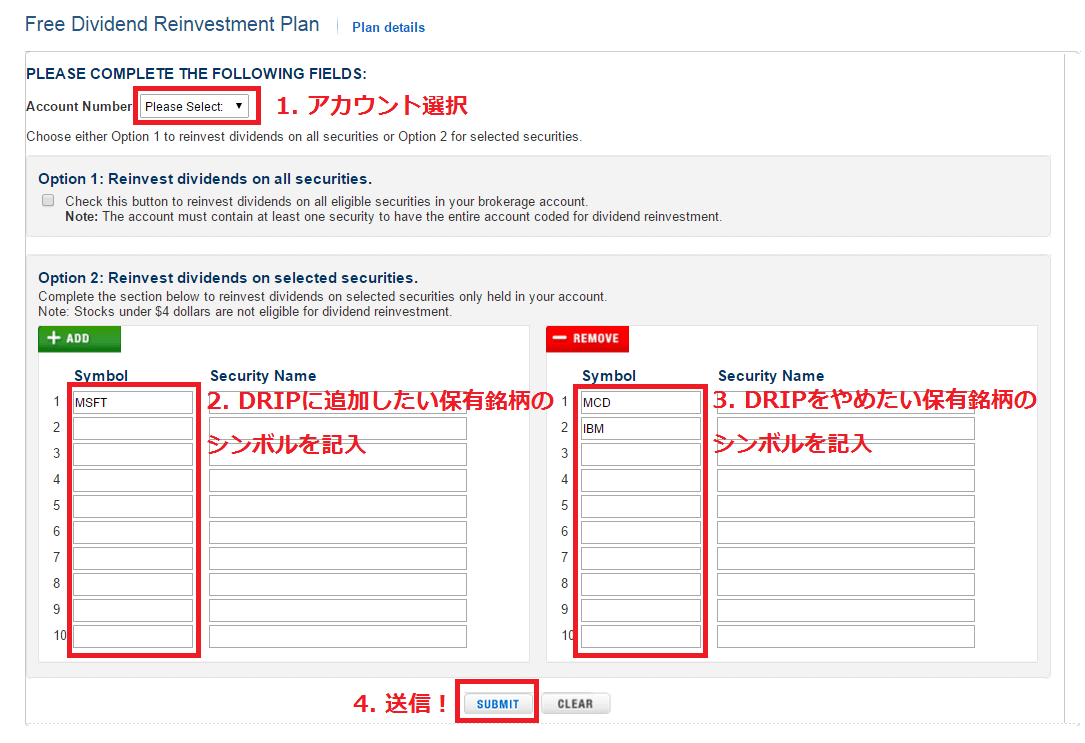Open the Plan details link

pos(388,28)
